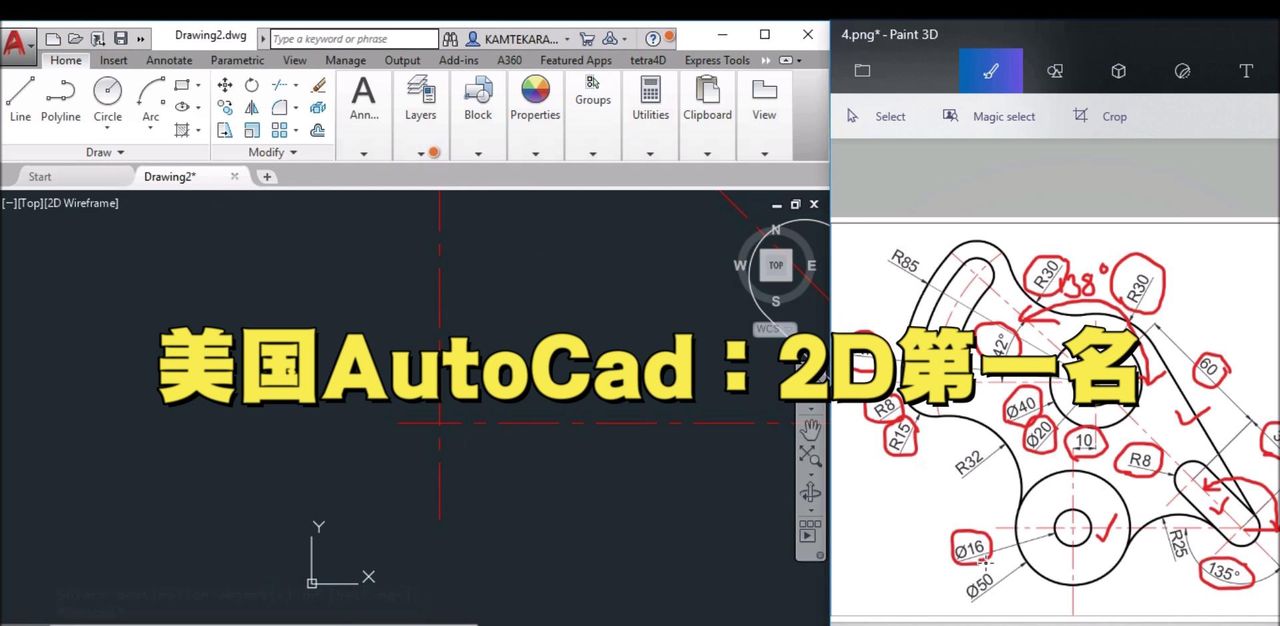Screen dimensions: 1280x626
Task: Select the Rotate tool
Action: point(252,85)
